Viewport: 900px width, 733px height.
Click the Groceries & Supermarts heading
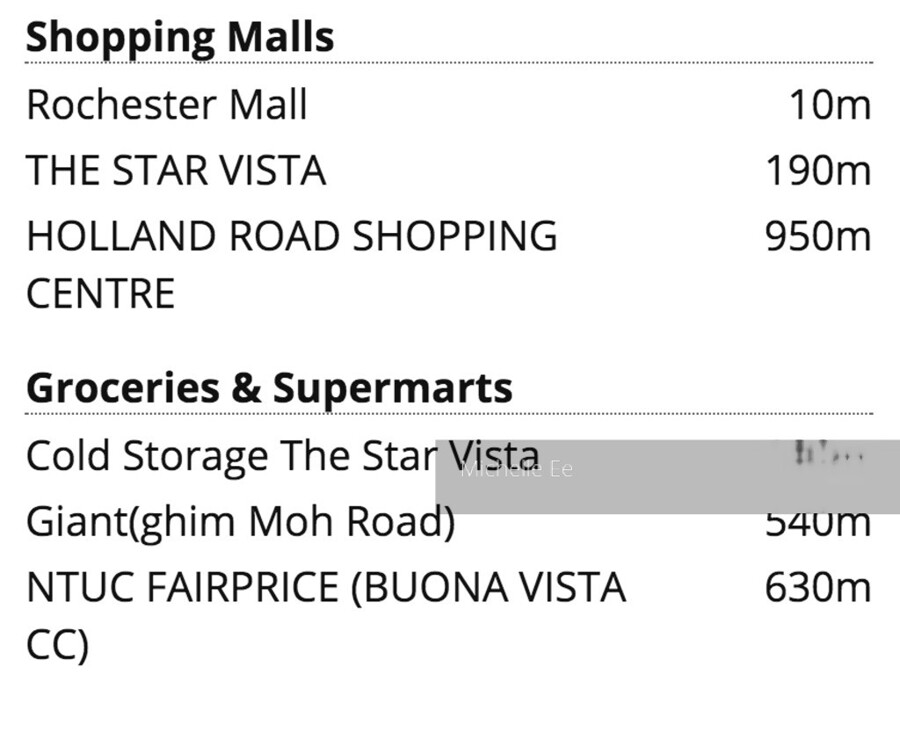[x=269, y=388]
